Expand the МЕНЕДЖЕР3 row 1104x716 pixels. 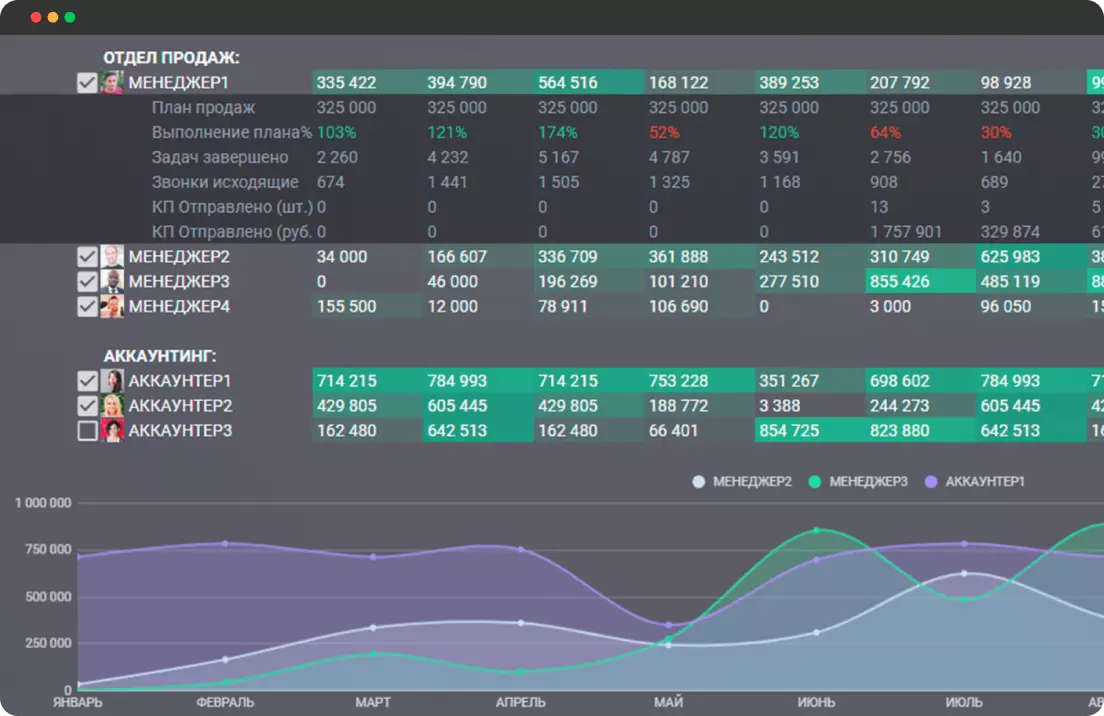click(179, 282)
